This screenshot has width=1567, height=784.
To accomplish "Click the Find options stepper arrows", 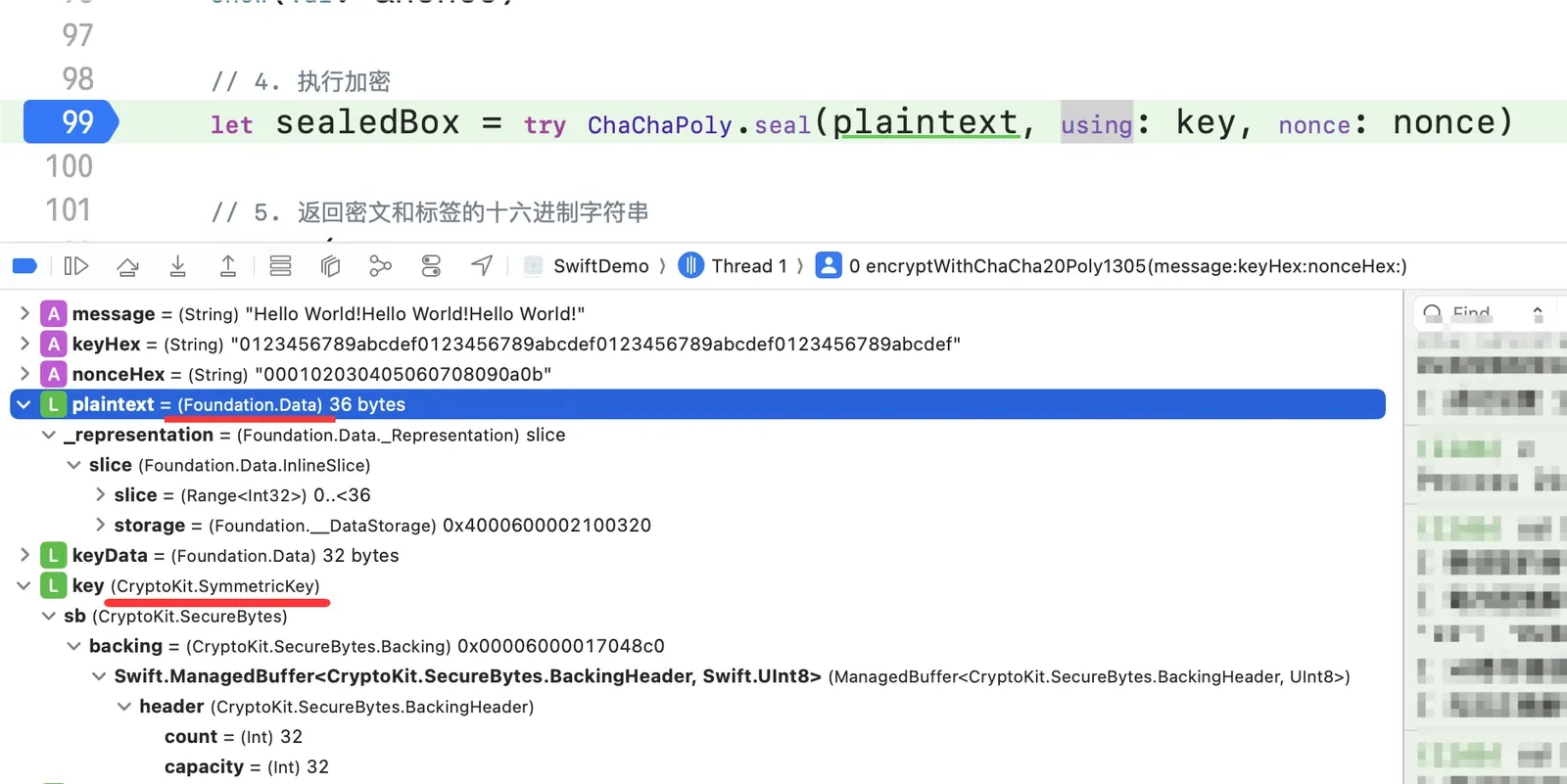I will pos(1538,314).
